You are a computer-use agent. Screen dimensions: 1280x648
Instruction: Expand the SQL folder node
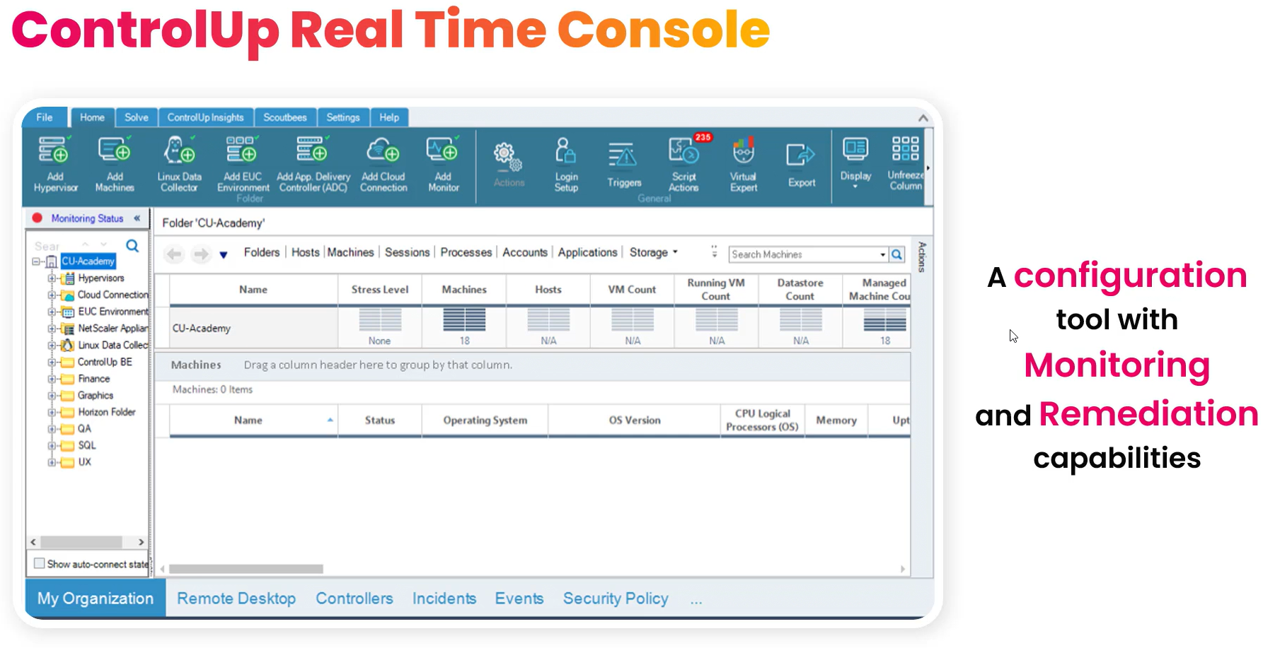52,446
